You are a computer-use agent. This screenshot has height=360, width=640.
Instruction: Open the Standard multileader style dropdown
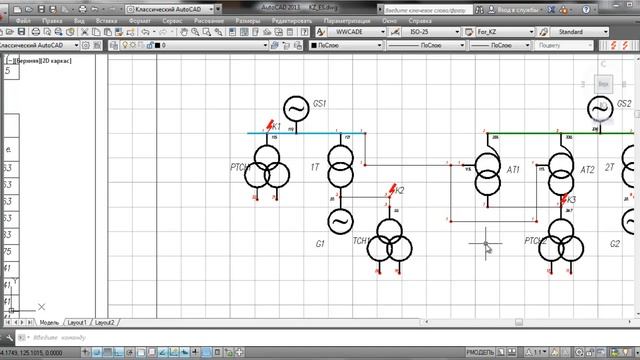tap(605, 32)
